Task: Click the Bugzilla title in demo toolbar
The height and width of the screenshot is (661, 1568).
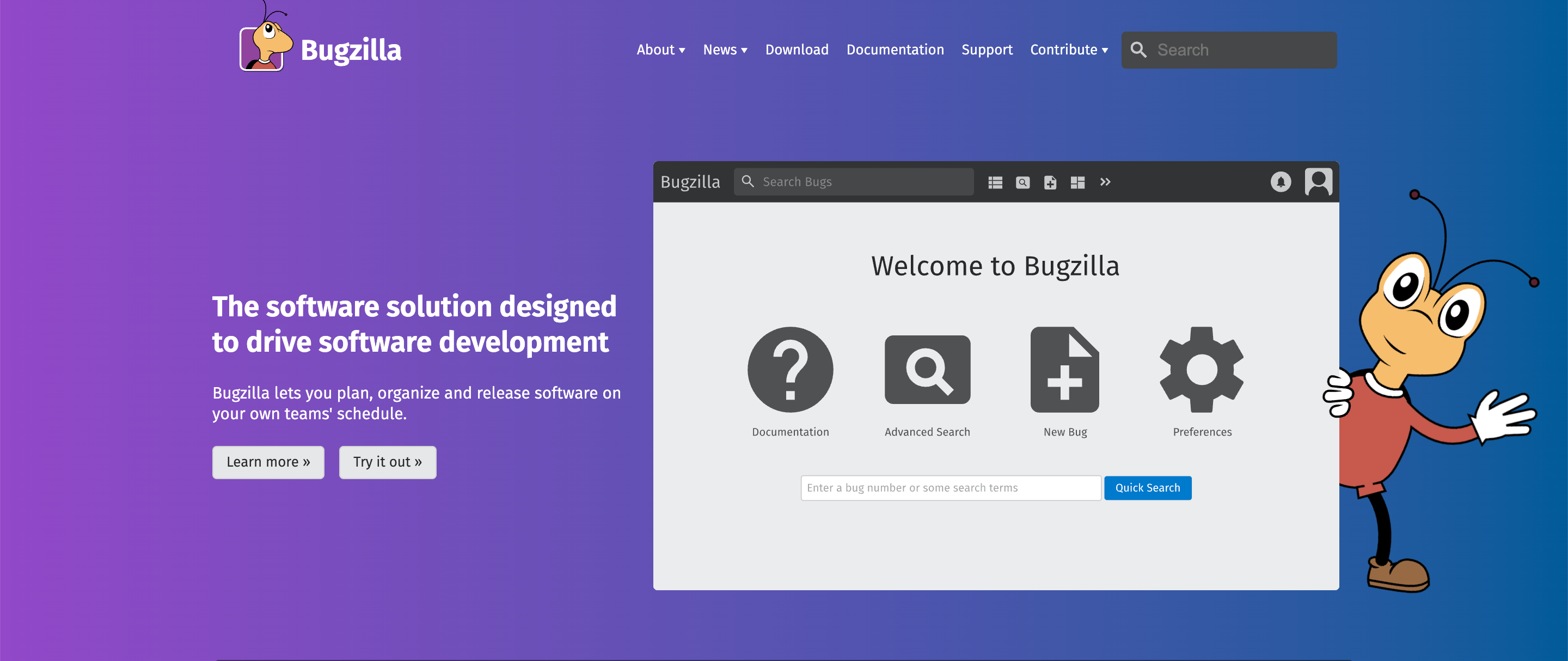Action: 690,182
